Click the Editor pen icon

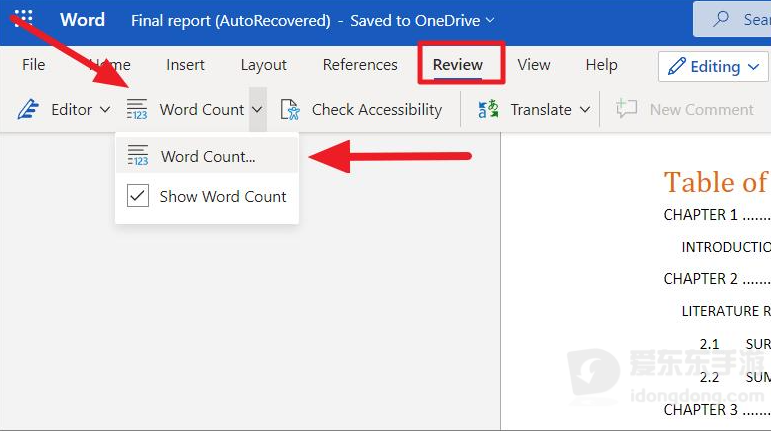[x=28, y=109]
